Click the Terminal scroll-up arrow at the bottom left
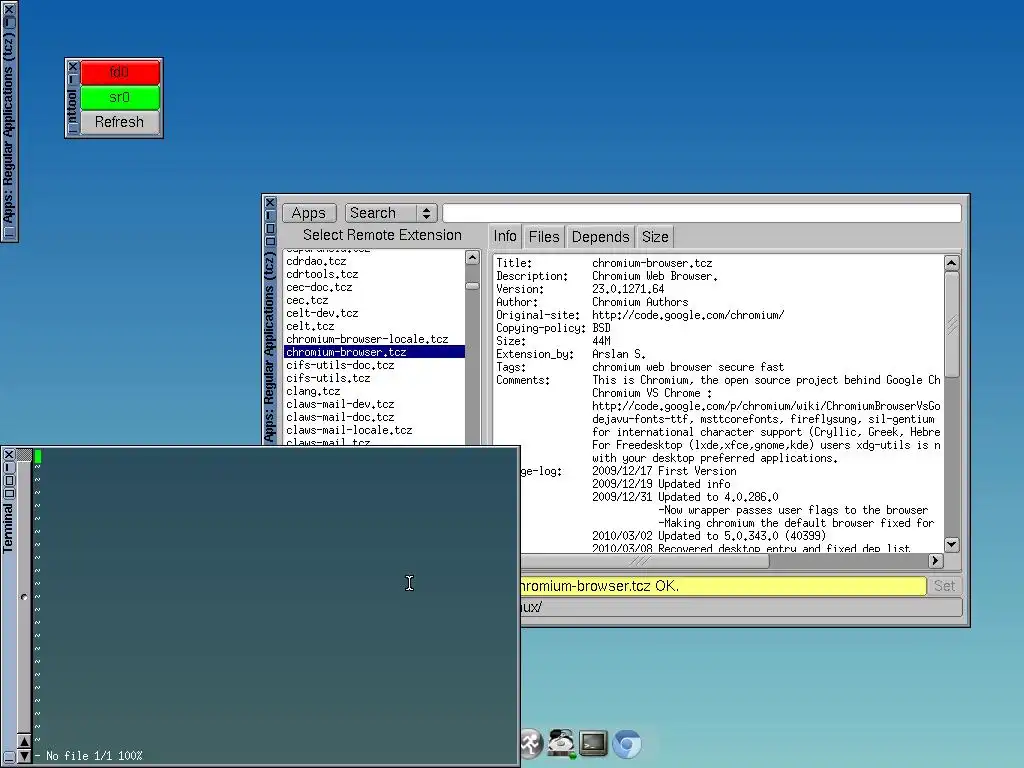The height and width of the screenshot is (768, 1024). pyautogui.click(x=24, y=741)
